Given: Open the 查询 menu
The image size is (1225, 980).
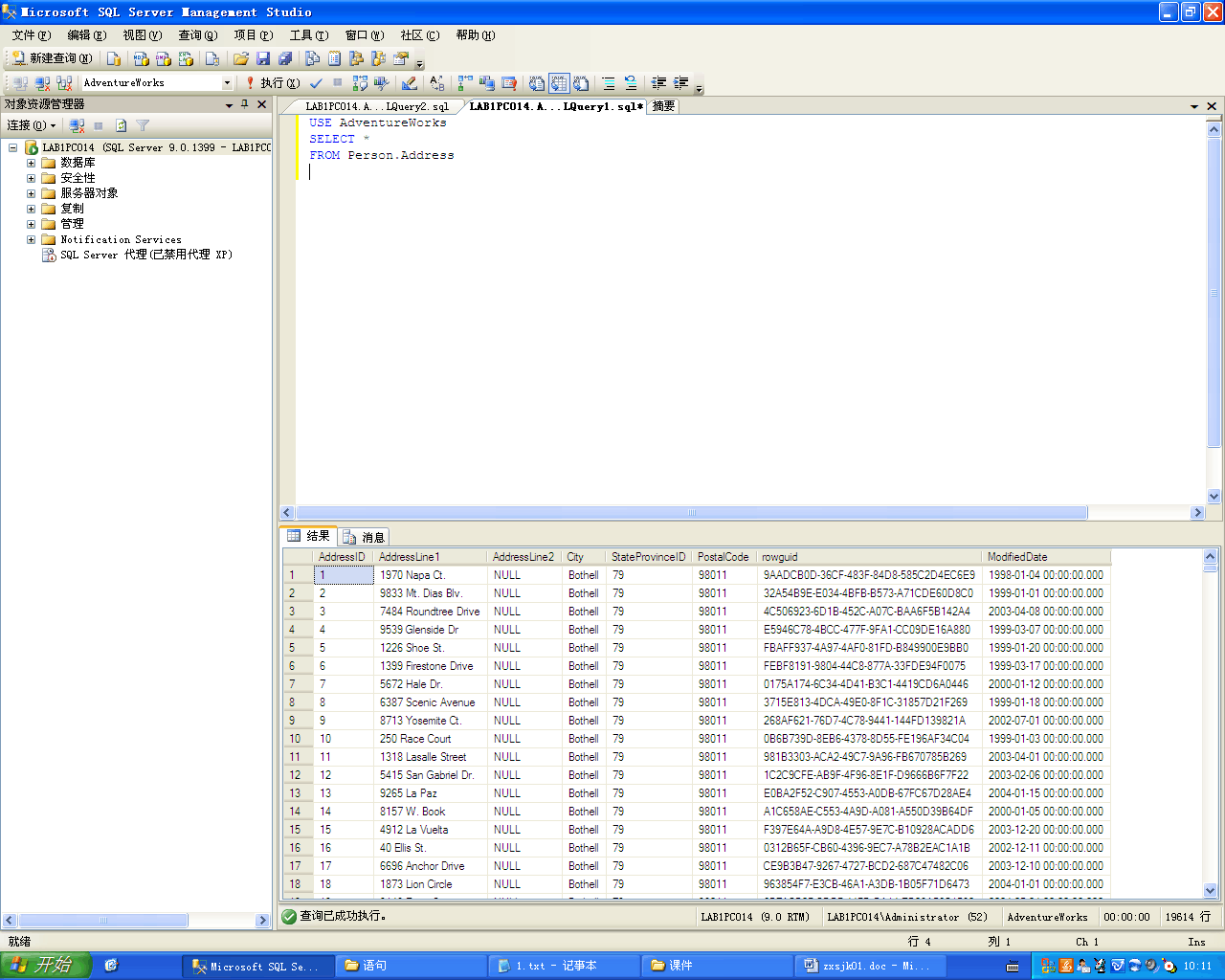Looking at the screenshot, I should 198,35.
